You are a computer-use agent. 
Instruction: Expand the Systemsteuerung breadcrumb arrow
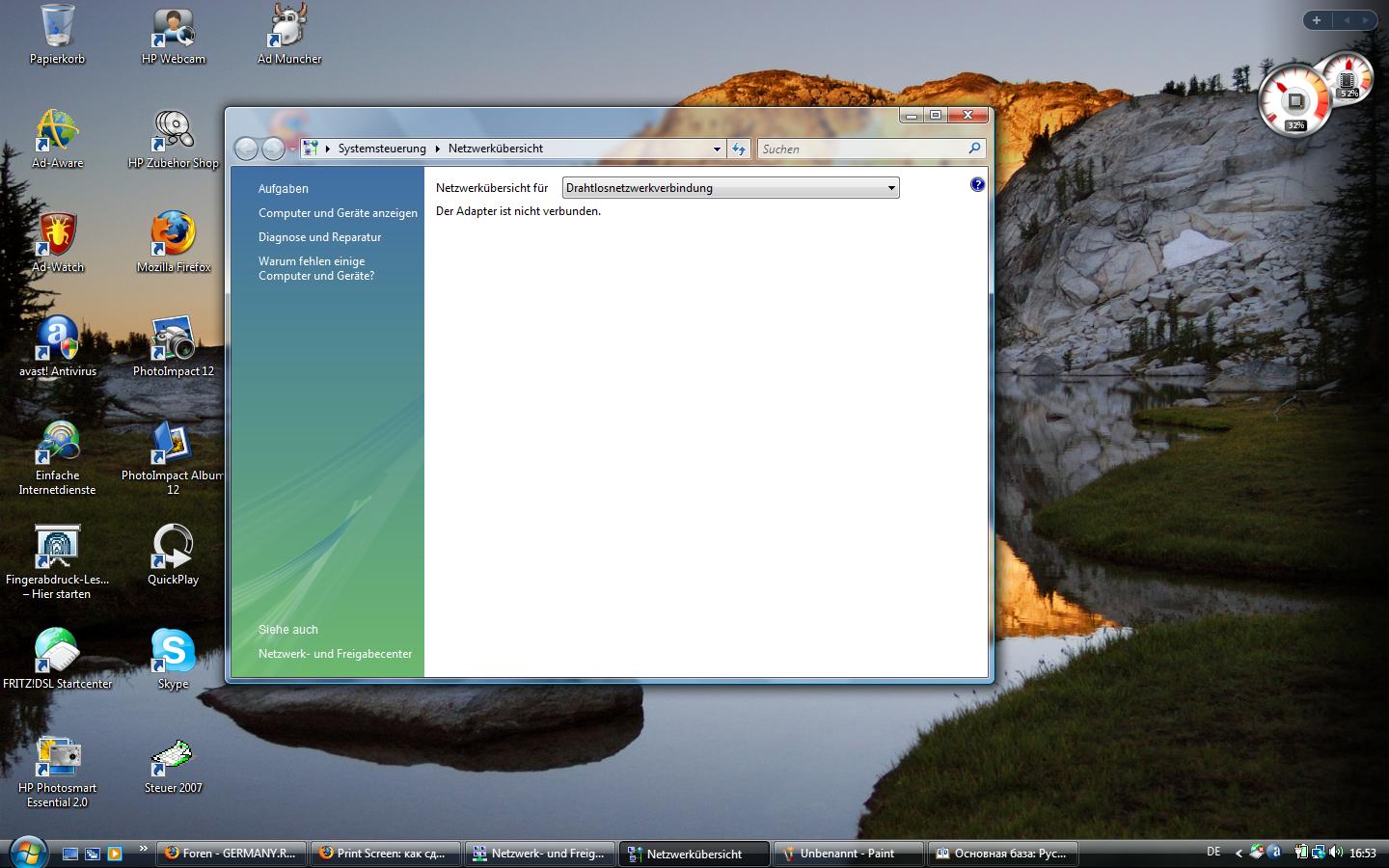[x=437, y=149]
